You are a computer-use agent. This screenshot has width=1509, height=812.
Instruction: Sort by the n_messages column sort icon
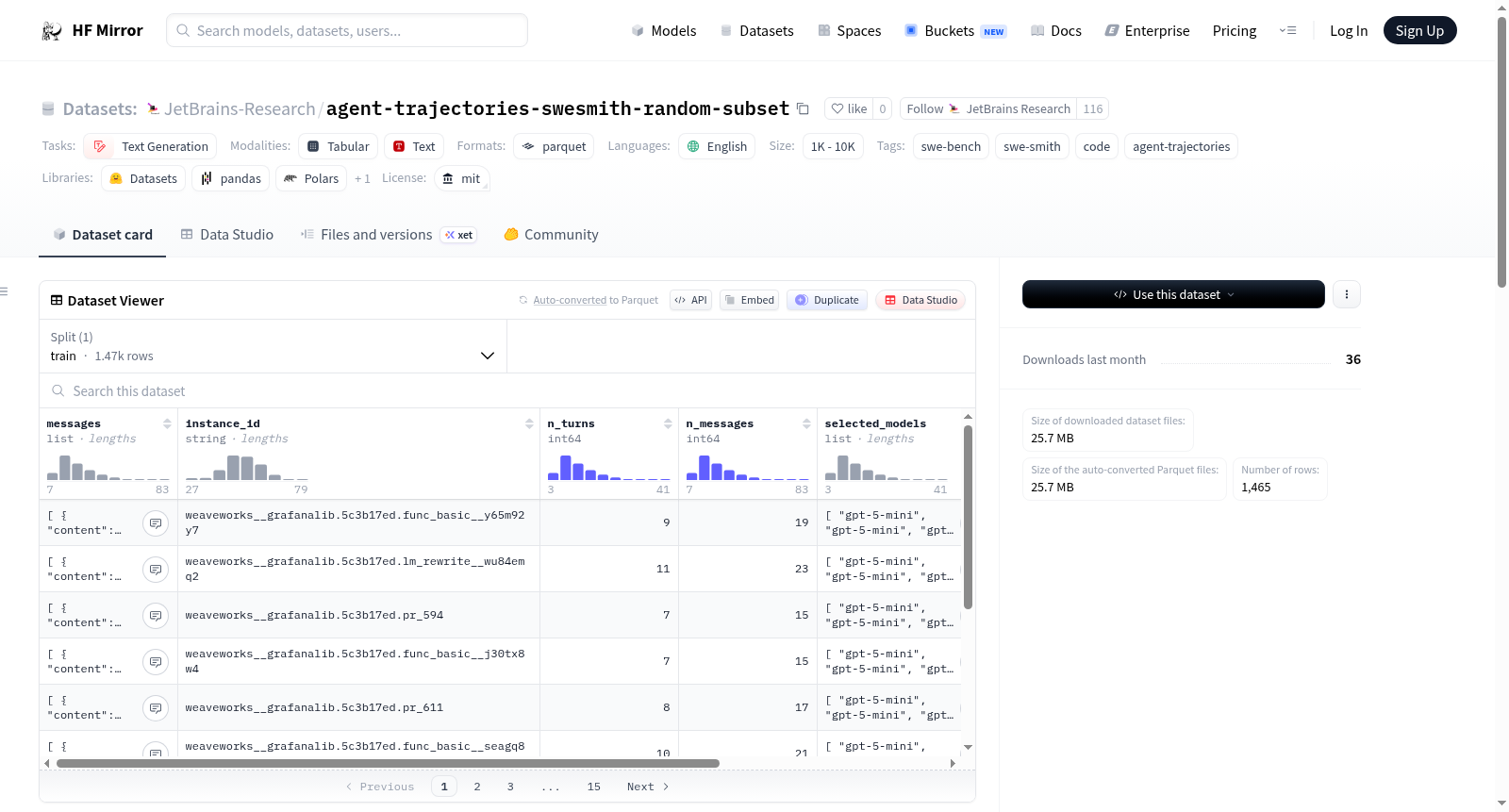(x=806, y=423)
